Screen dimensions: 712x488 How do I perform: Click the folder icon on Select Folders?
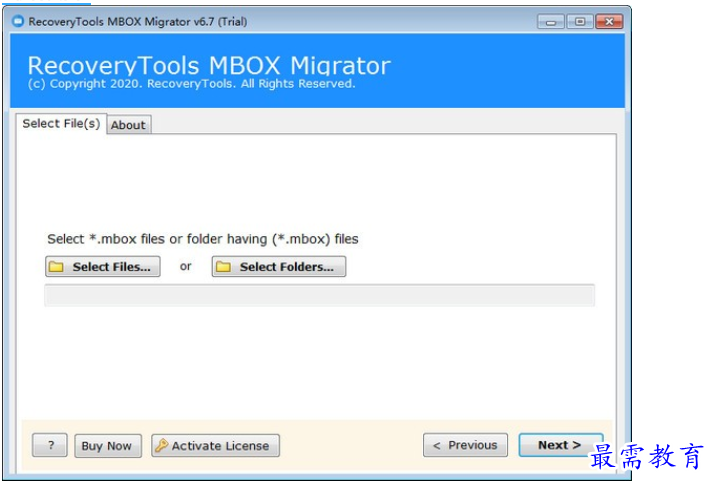point(223,266)
